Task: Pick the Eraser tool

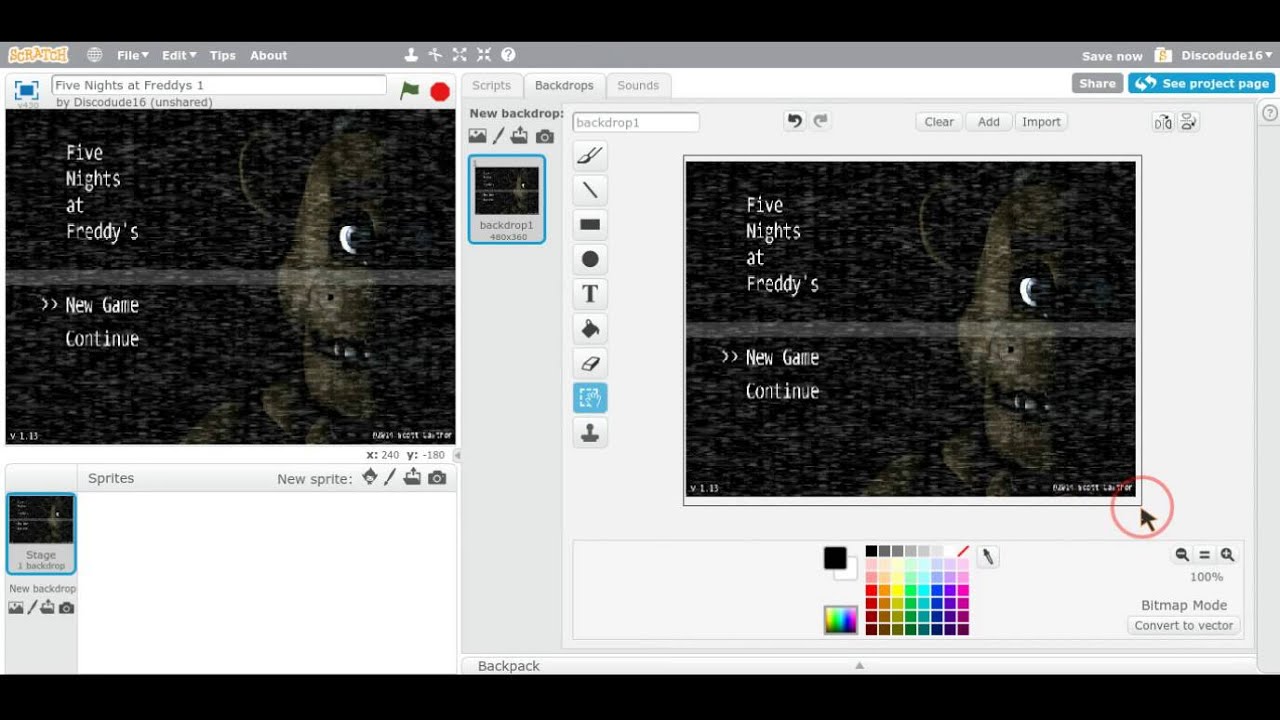Action: (590, 364)
